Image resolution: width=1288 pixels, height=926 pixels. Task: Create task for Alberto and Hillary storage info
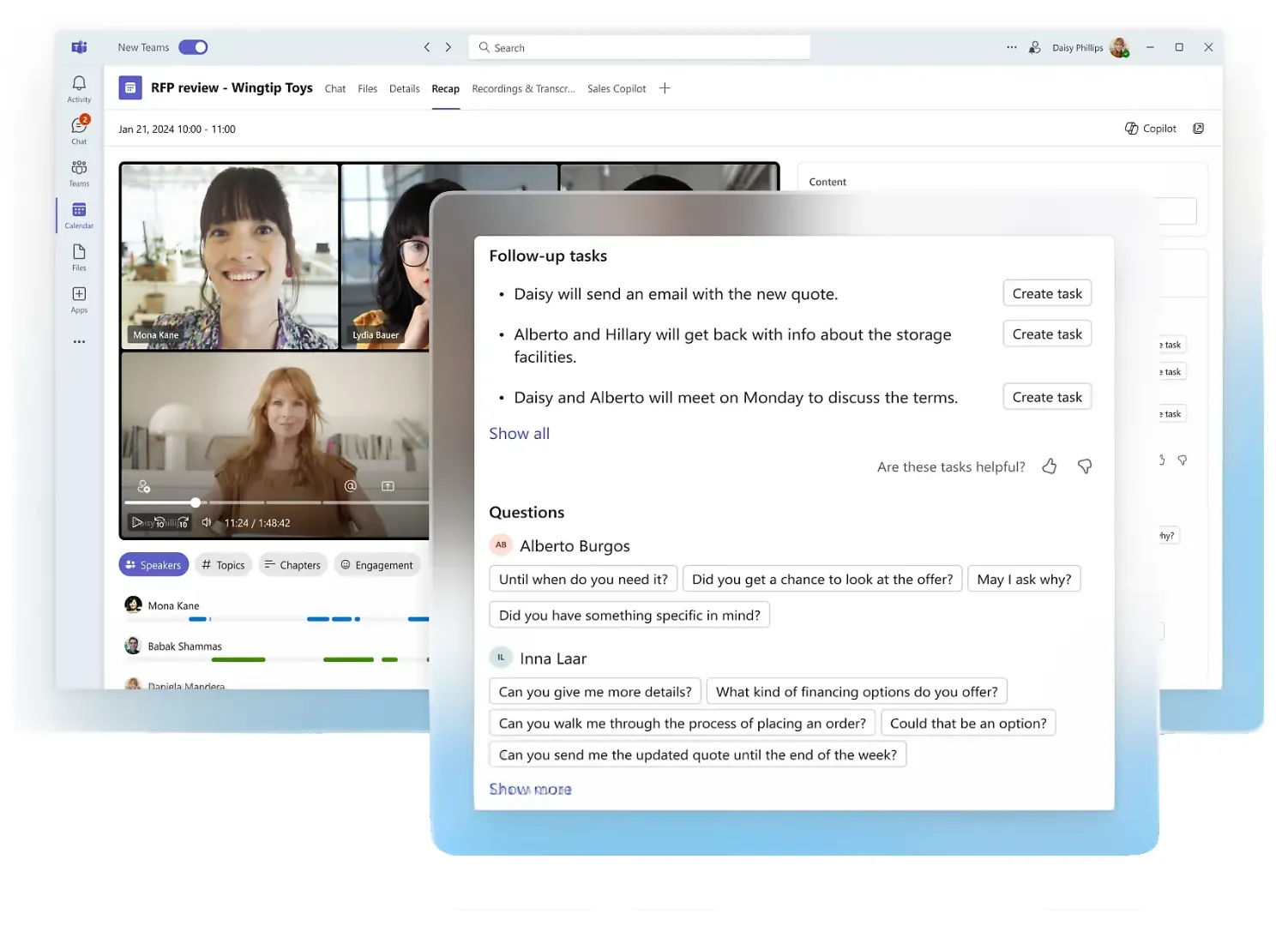coord(1047,334)
